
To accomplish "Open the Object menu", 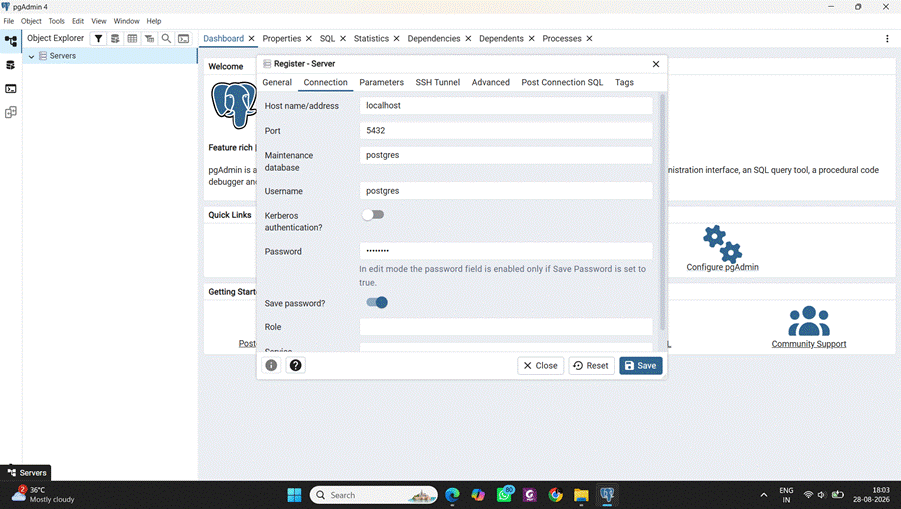I will pos(31,21).
